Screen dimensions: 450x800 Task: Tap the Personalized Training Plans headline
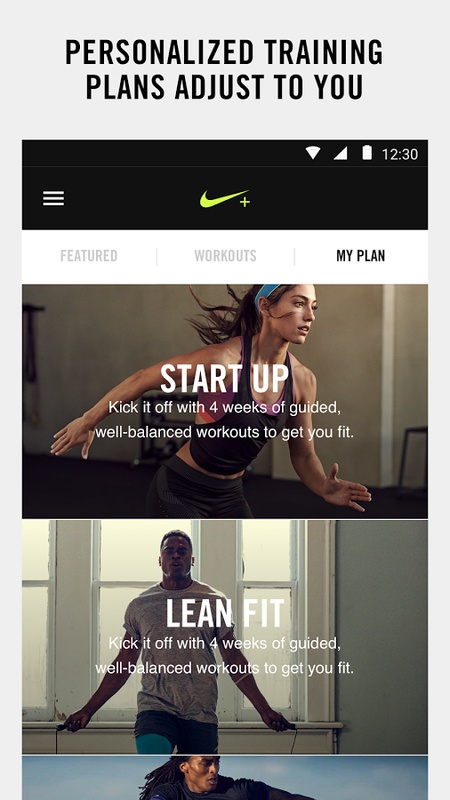point(224,70)
